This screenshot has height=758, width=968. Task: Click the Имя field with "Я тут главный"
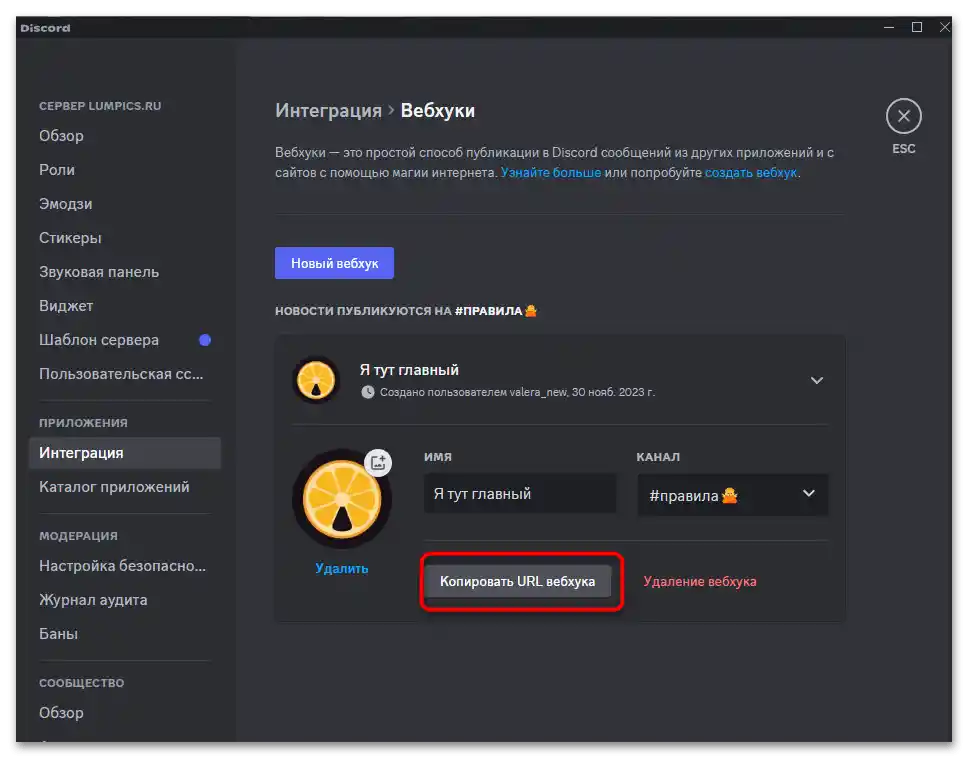click(520, 493)
